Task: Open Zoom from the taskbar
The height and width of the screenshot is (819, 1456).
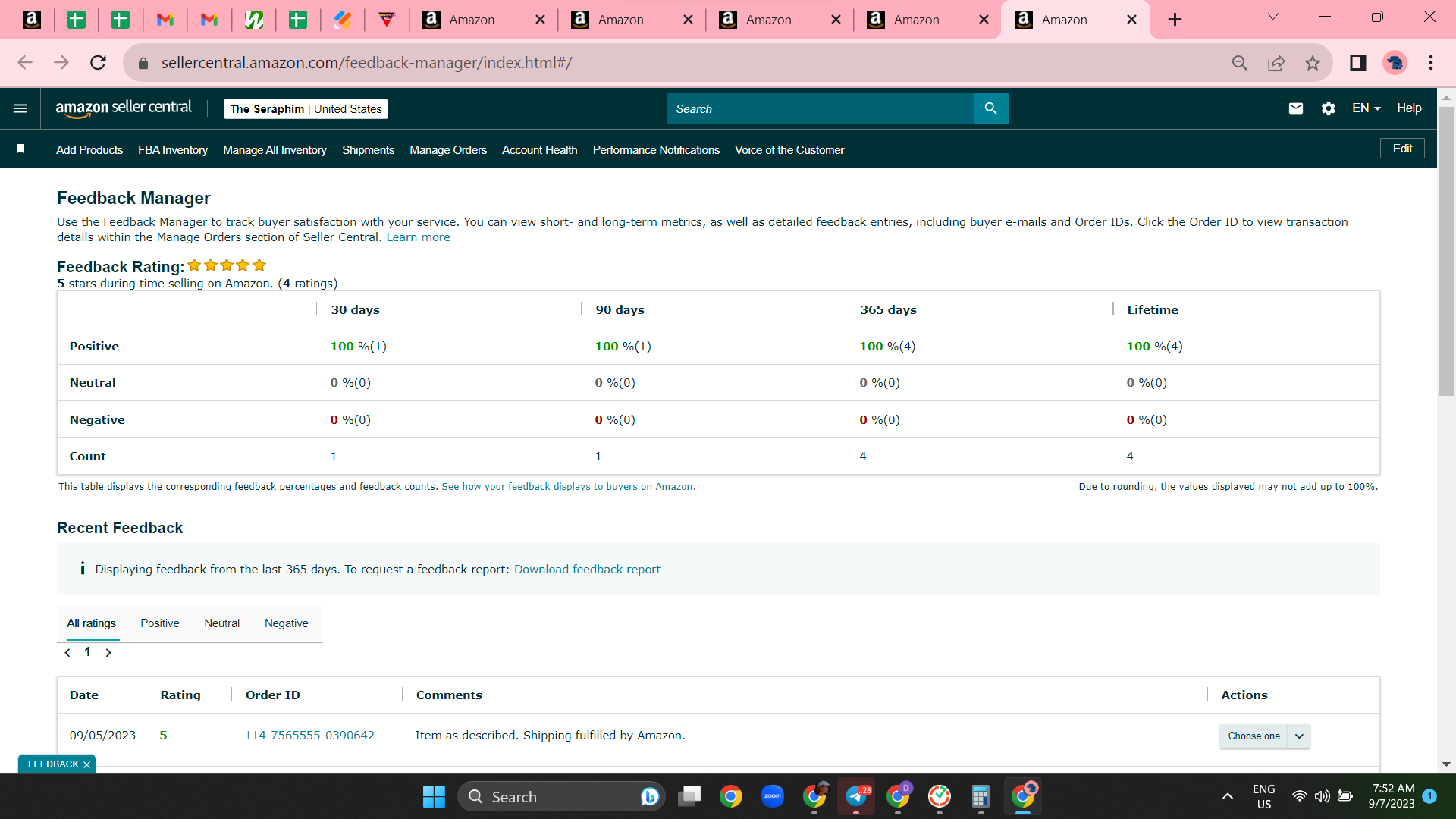Action: (773, 797)
